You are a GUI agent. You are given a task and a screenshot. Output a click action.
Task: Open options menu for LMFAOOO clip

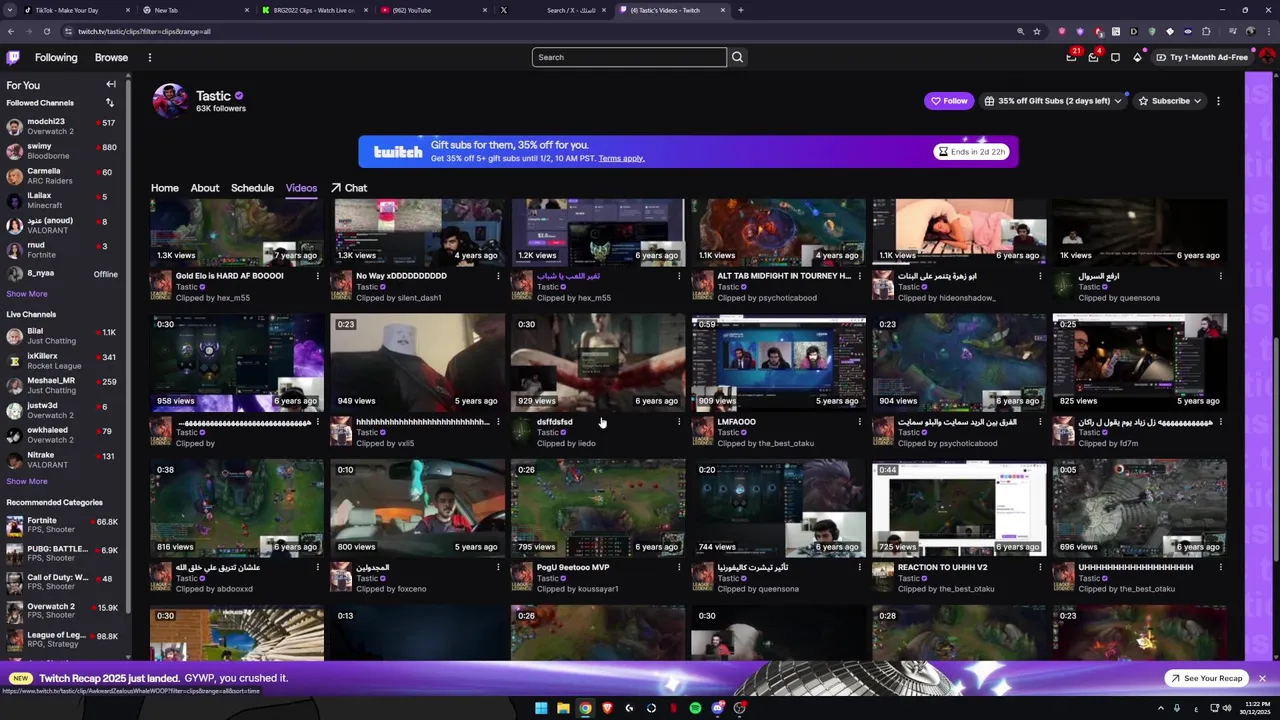click(x=859, y=422)
